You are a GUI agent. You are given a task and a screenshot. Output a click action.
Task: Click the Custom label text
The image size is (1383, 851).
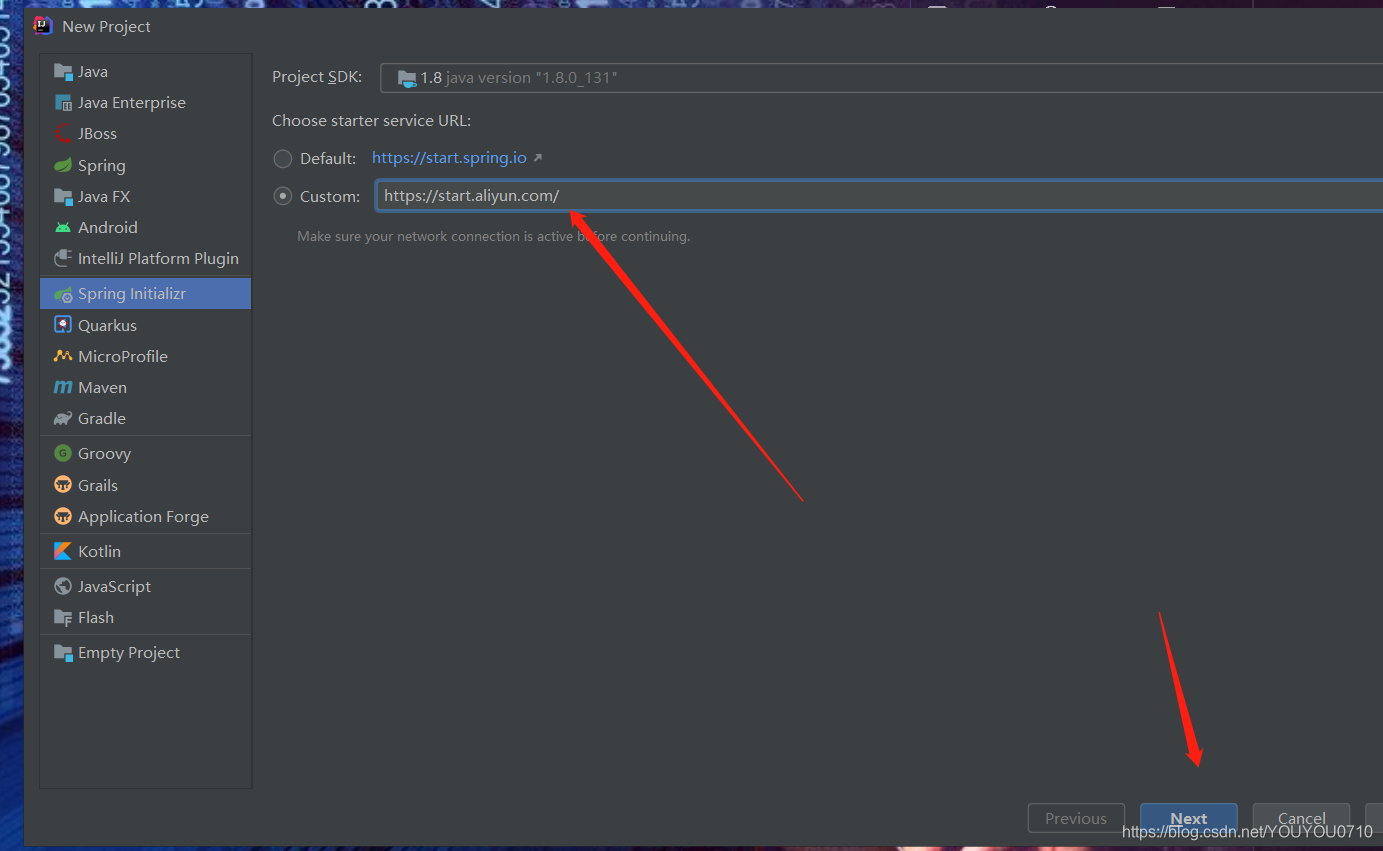(330, 197)
